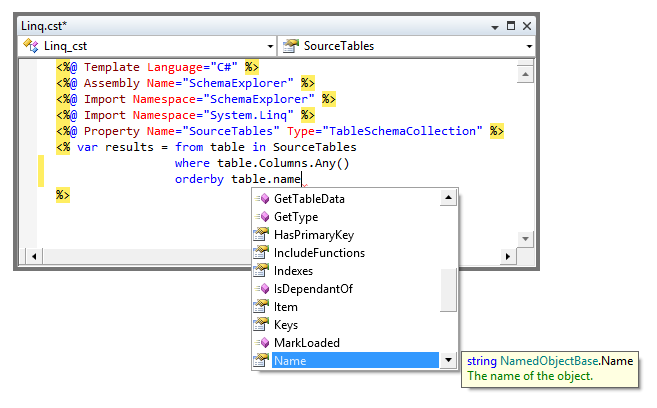The width and height of the screenshot is (657, 408).
Task: Maximize the Linq.cst document window
Action: pos(511,26)
